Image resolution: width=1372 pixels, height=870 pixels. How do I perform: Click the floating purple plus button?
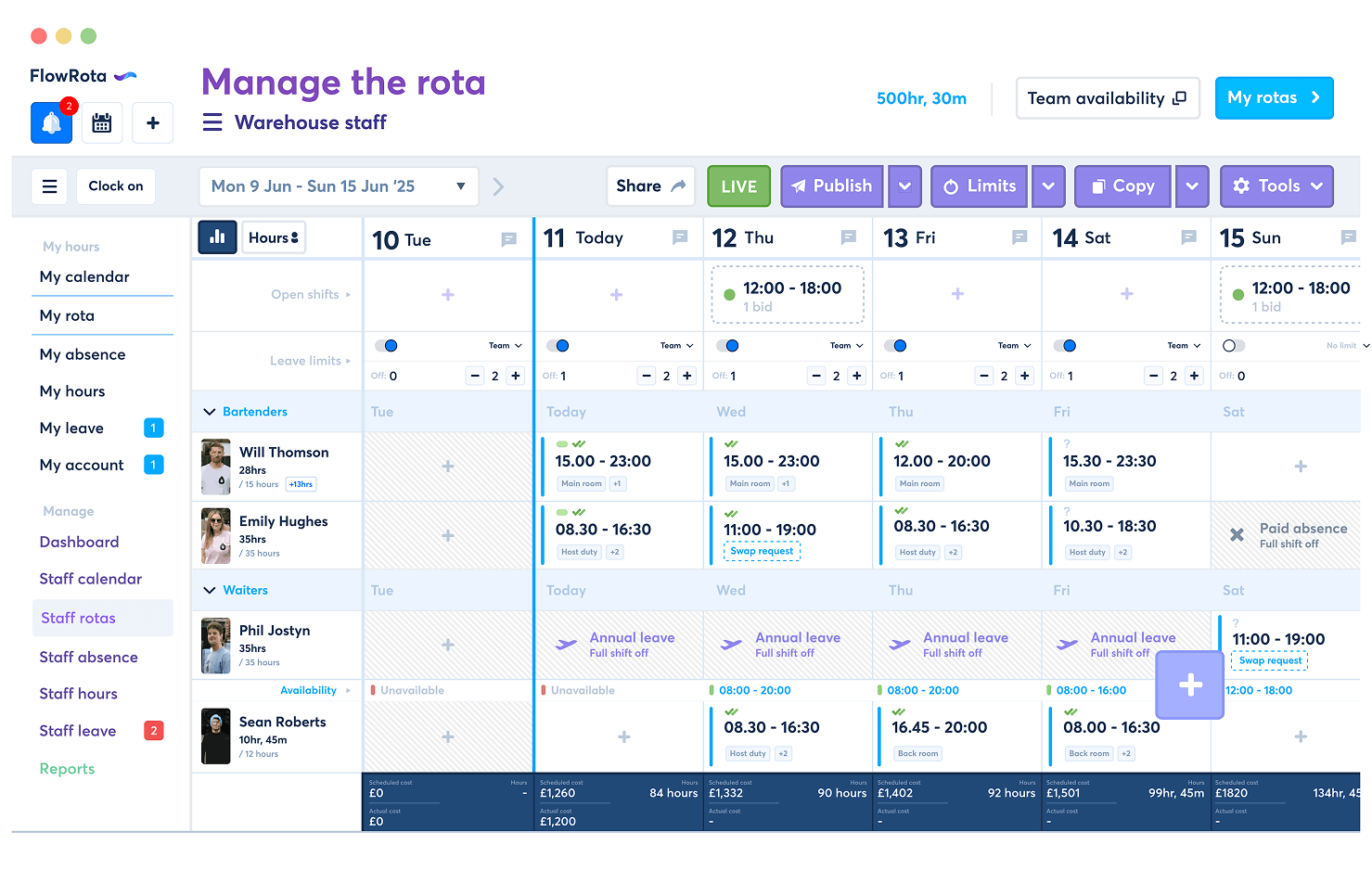pos(1190,684)
